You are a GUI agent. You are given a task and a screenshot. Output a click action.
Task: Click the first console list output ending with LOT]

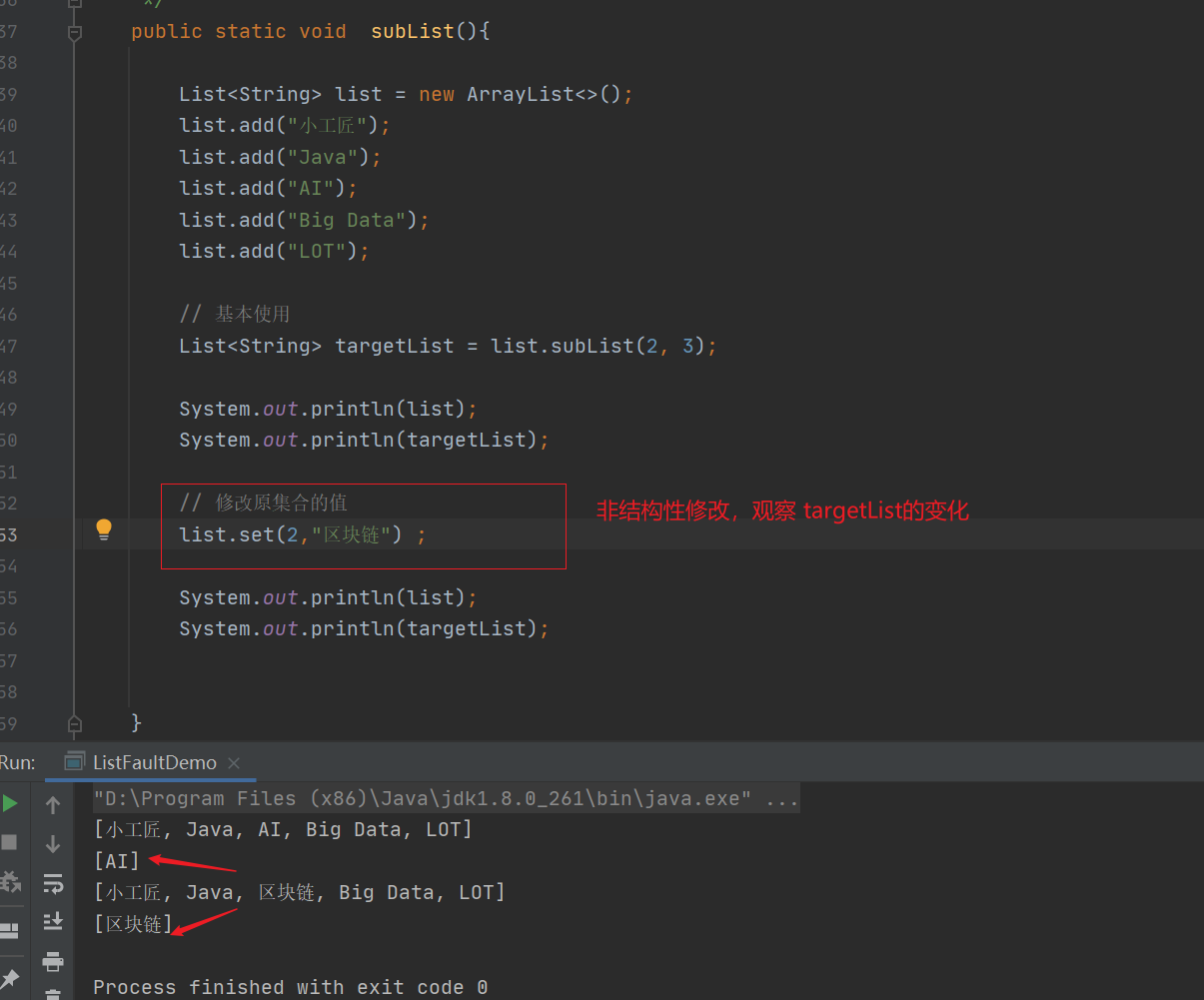[x=283, y=829]
